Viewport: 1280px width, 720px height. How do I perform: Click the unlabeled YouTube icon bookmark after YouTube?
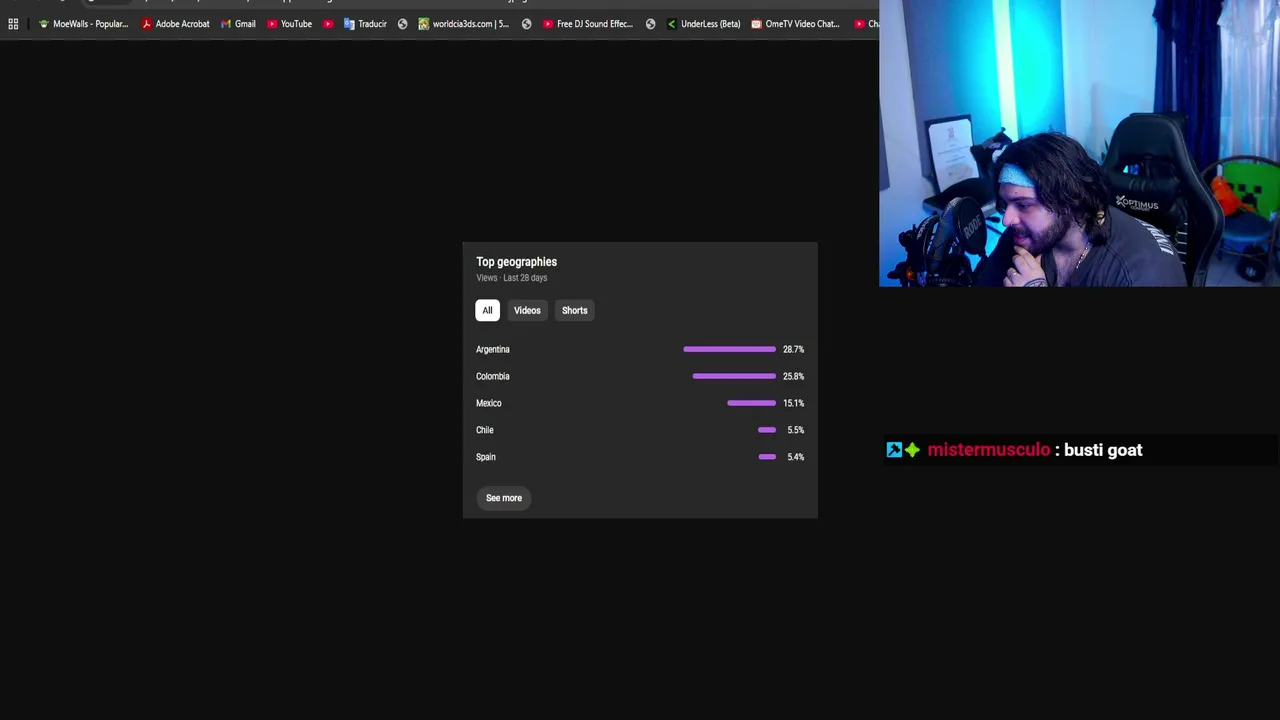point(328,24)
